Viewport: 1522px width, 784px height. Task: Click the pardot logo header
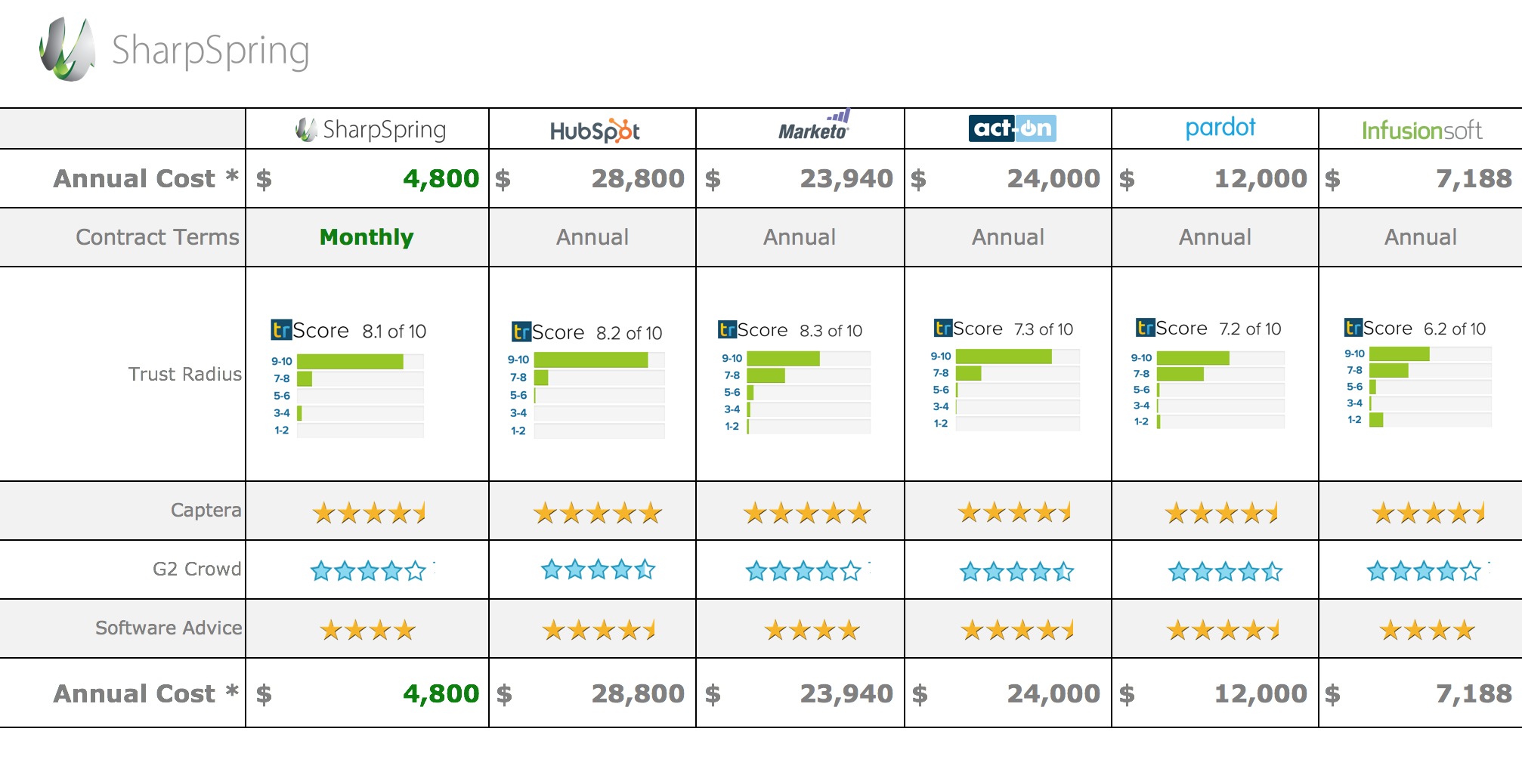click(x=1220, y=128)
